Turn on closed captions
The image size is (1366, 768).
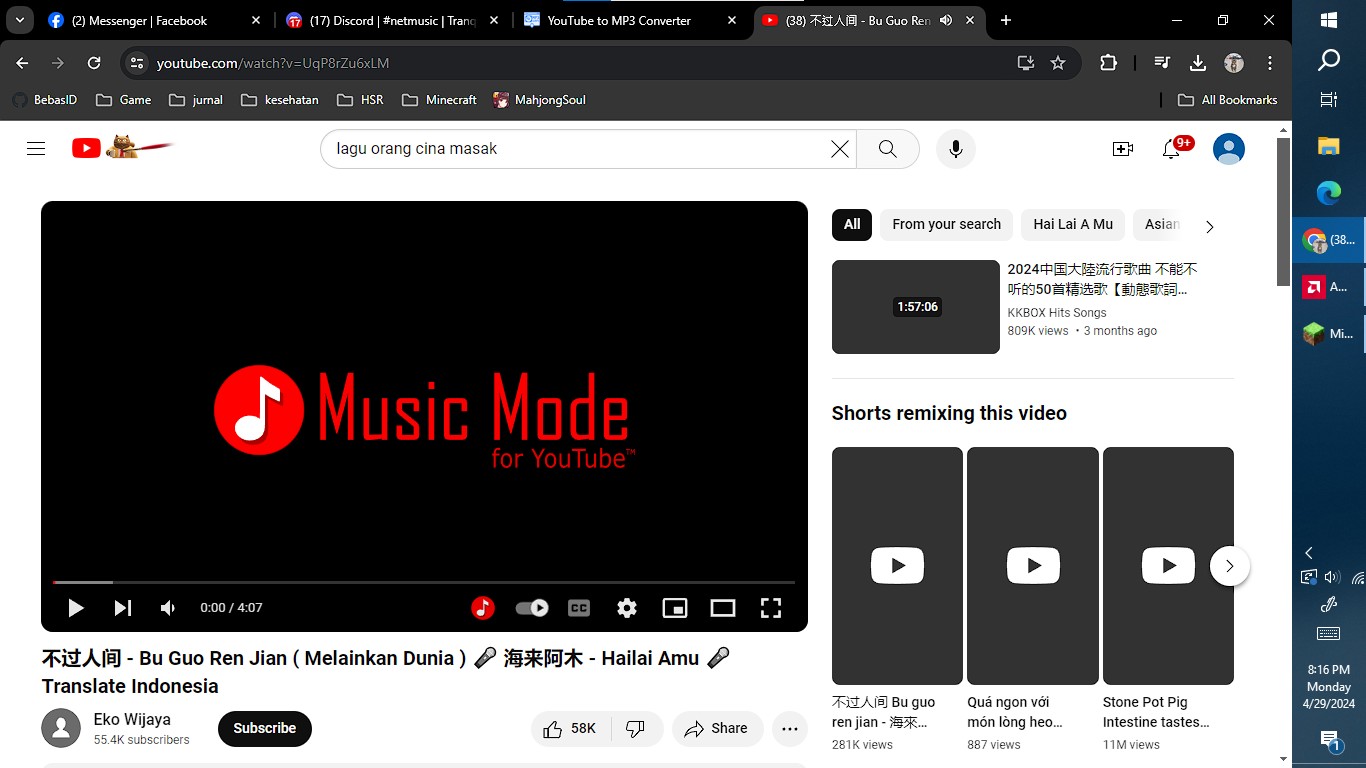tap(578, 608)
